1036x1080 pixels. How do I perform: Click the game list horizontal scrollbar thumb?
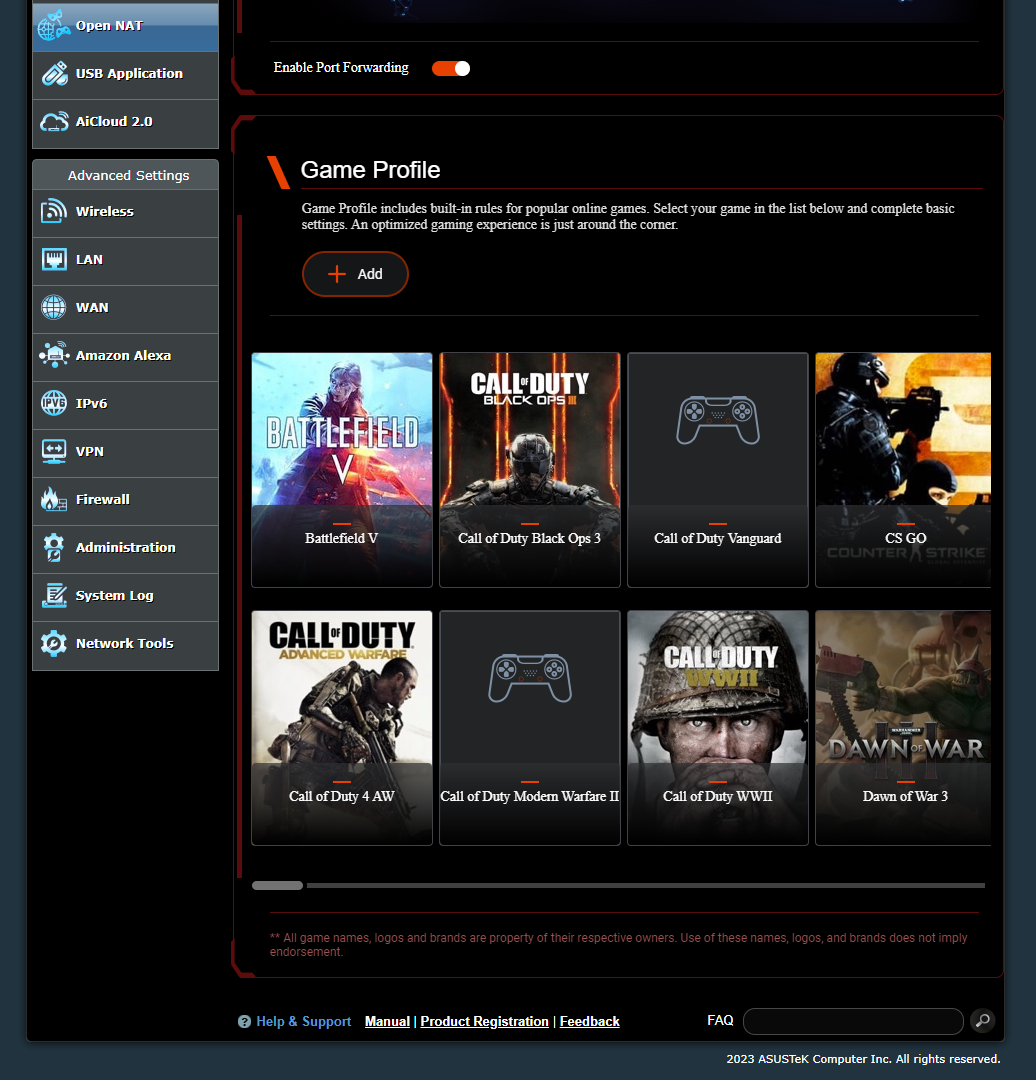278,886
